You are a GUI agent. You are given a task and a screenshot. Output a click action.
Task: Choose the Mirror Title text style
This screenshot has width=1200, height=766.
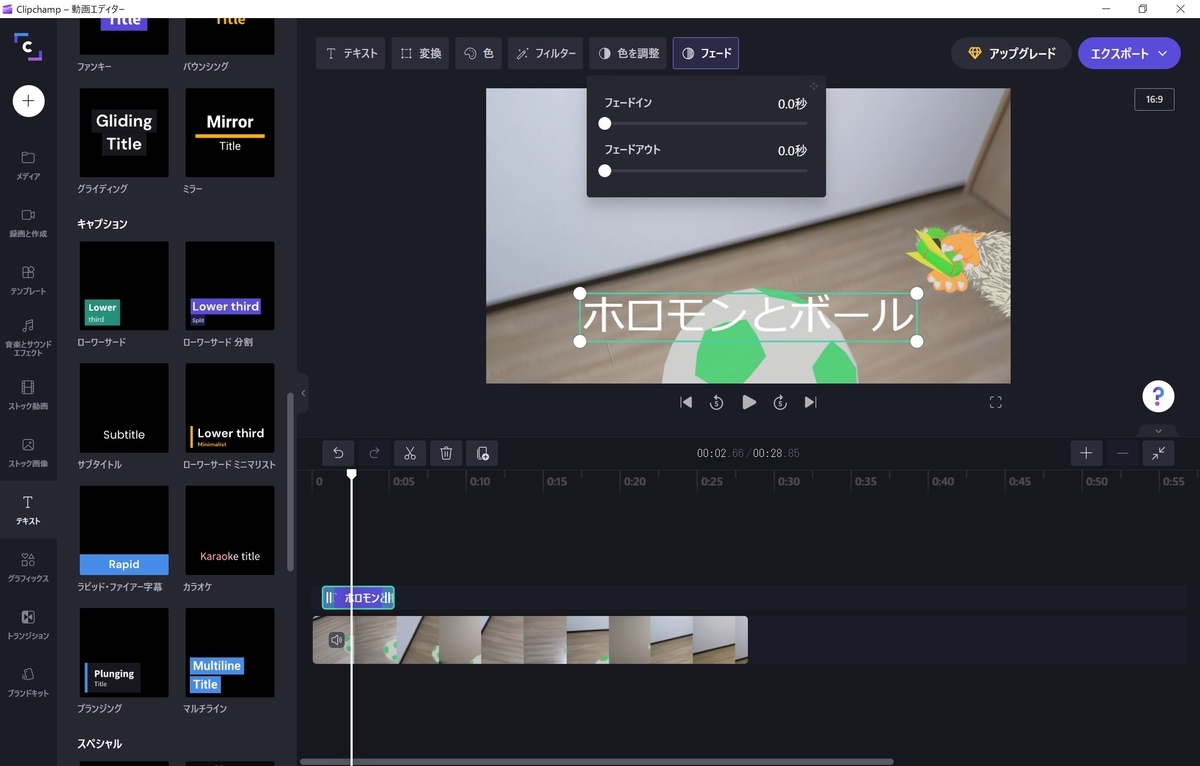(x=230, y=133)
